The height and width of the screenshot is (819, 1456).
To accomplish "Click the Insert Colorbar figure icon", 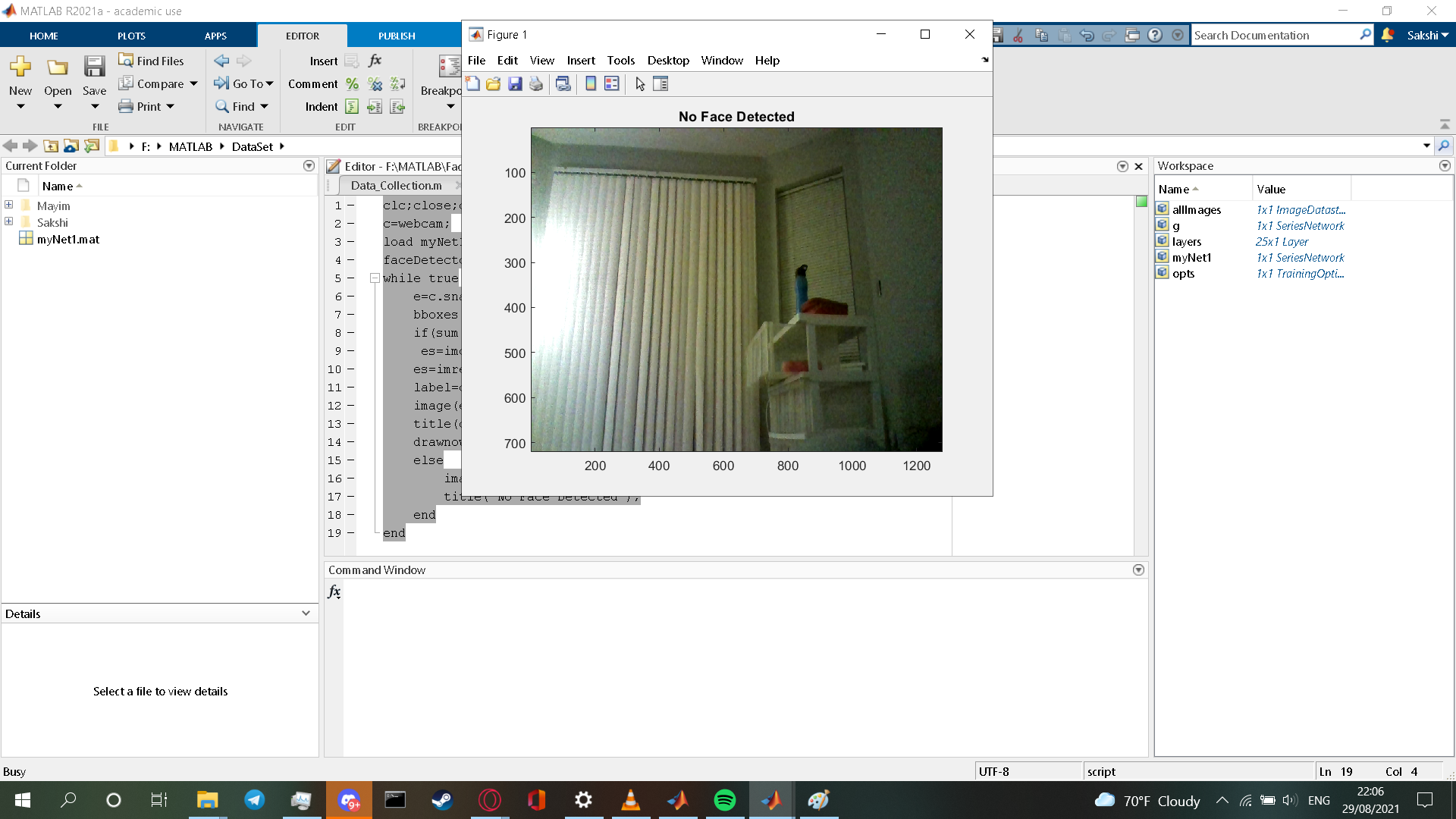I will tap(591, 84).
